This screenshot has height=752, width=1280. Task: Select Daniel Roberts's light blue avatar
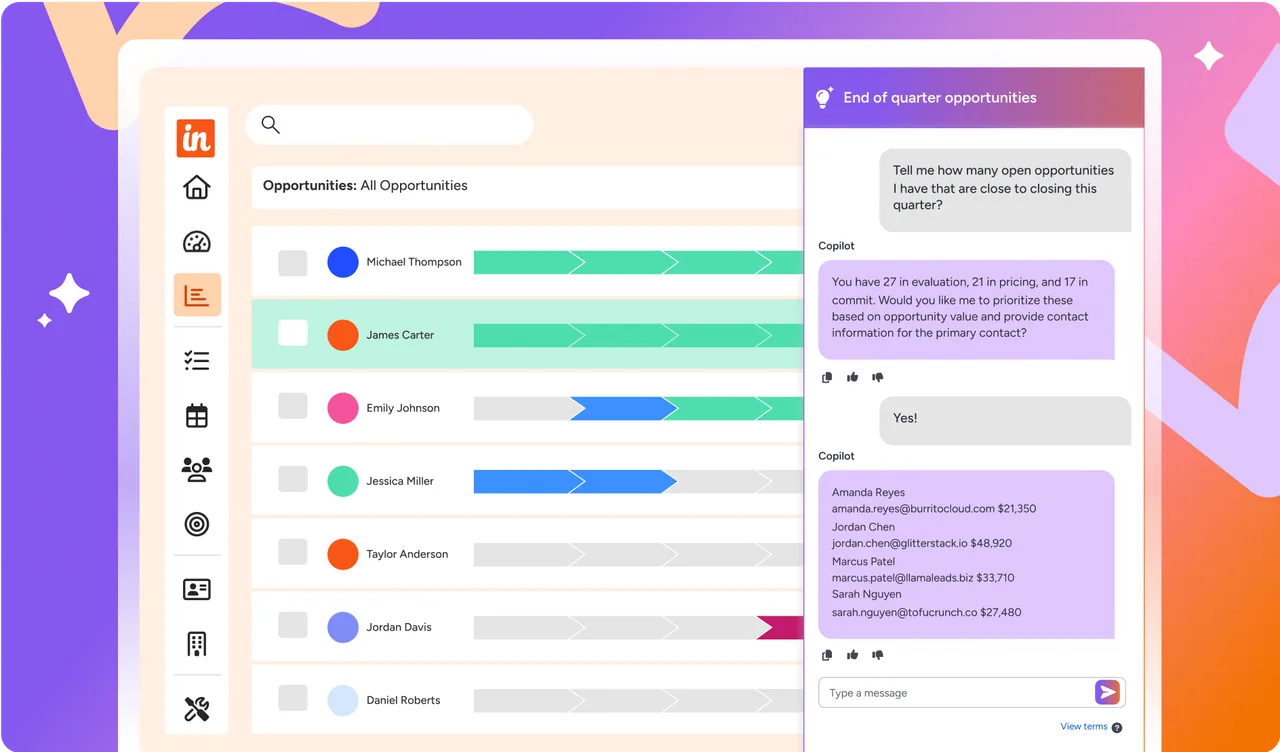[x=343, y=700]
